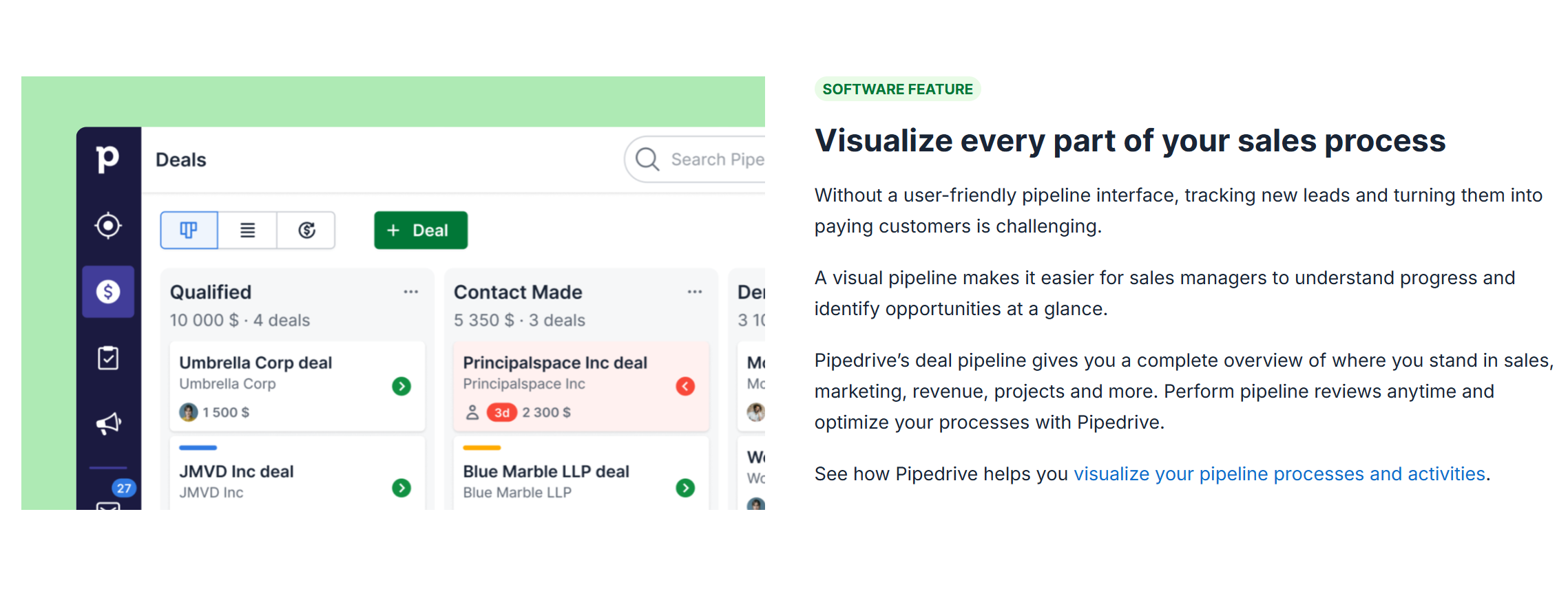Viewport: 1568px width, 589px height.
Task: Click owner avatar on Umbrella Corp deal
Action: tap(189, 412)
